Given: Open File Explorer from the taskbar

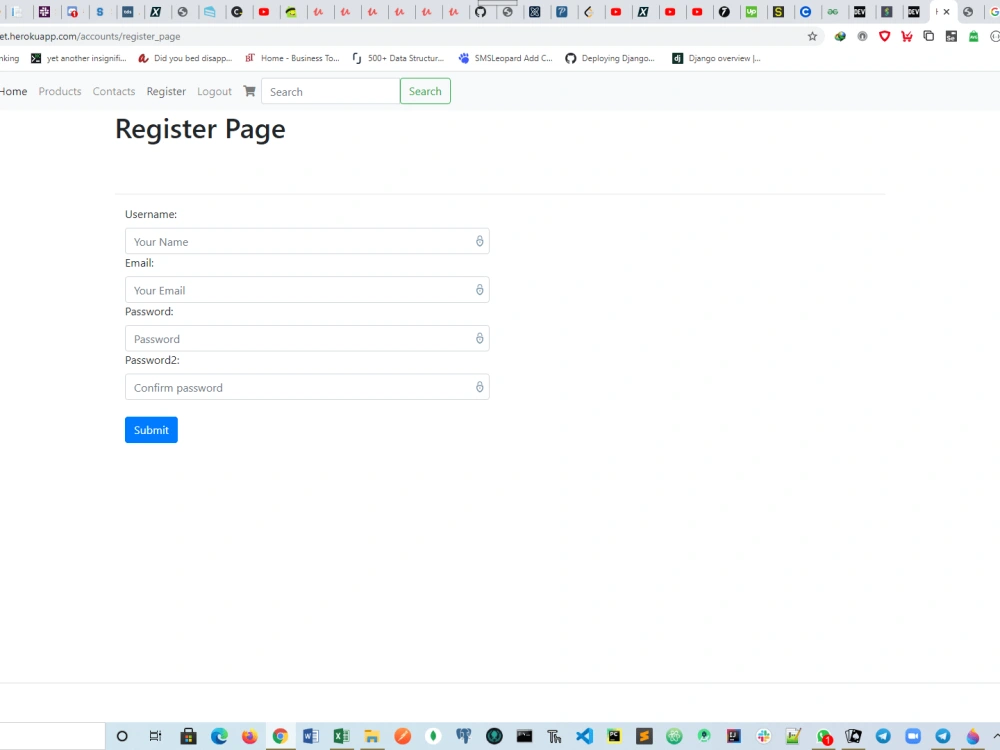Looking at the screenshot, I should click(x=372, y=736).
